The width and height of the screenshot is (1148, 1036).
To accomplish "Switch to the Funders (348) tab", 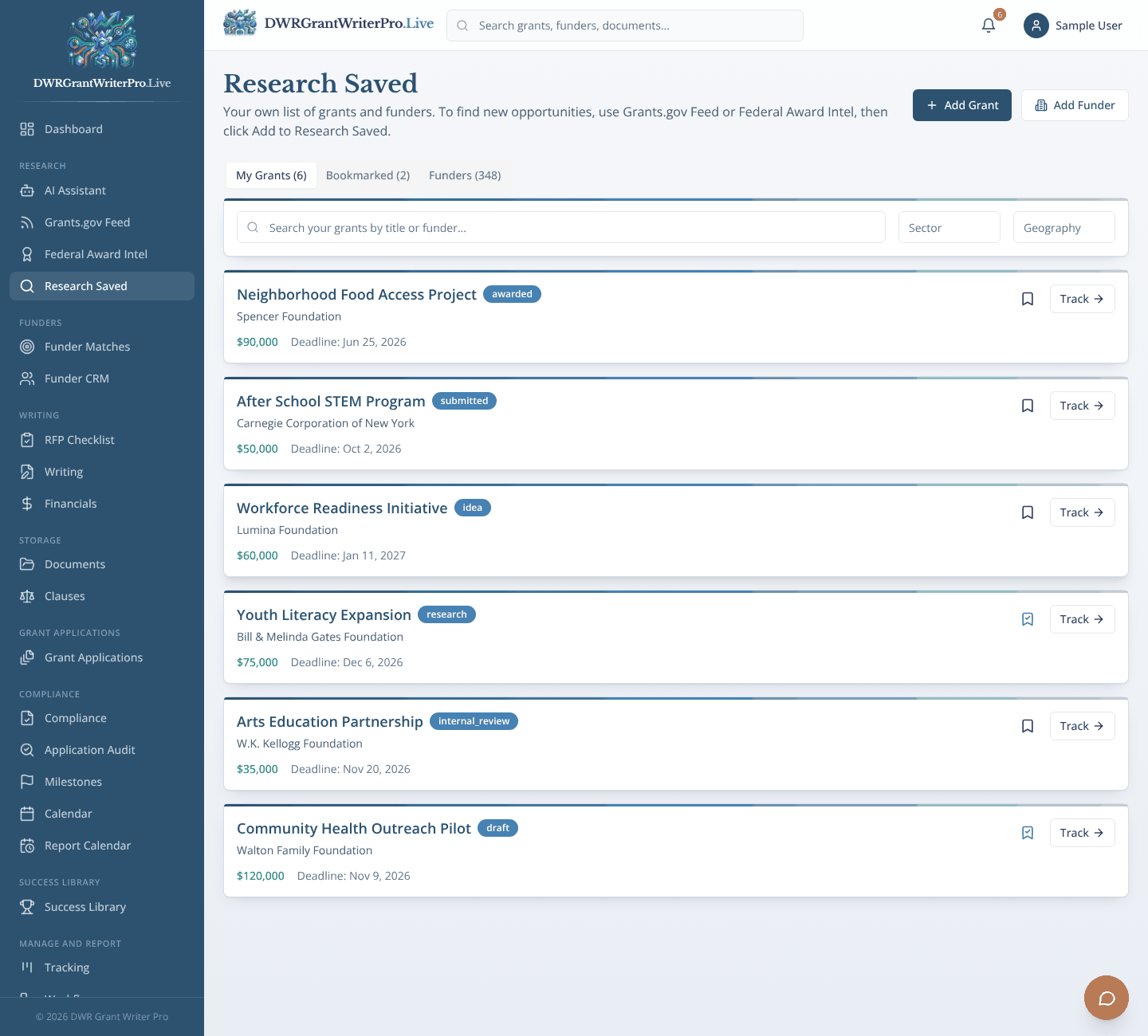I will [x=465, y=175].
